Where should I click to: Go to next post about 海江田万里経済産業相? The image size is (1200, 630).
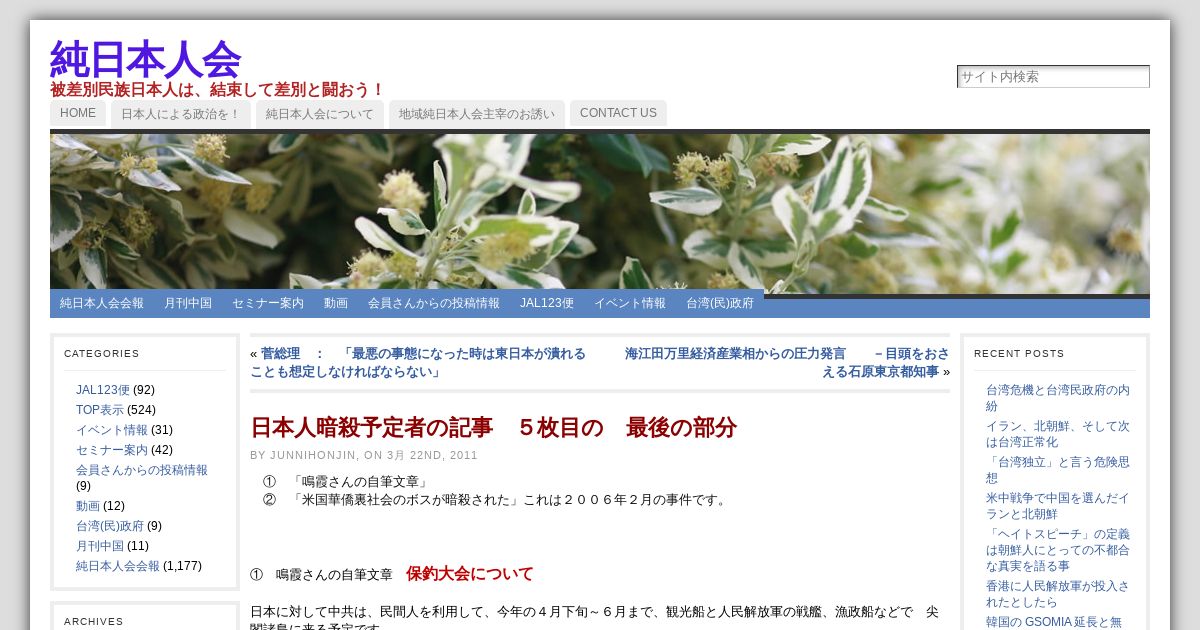tap(787, 363)
